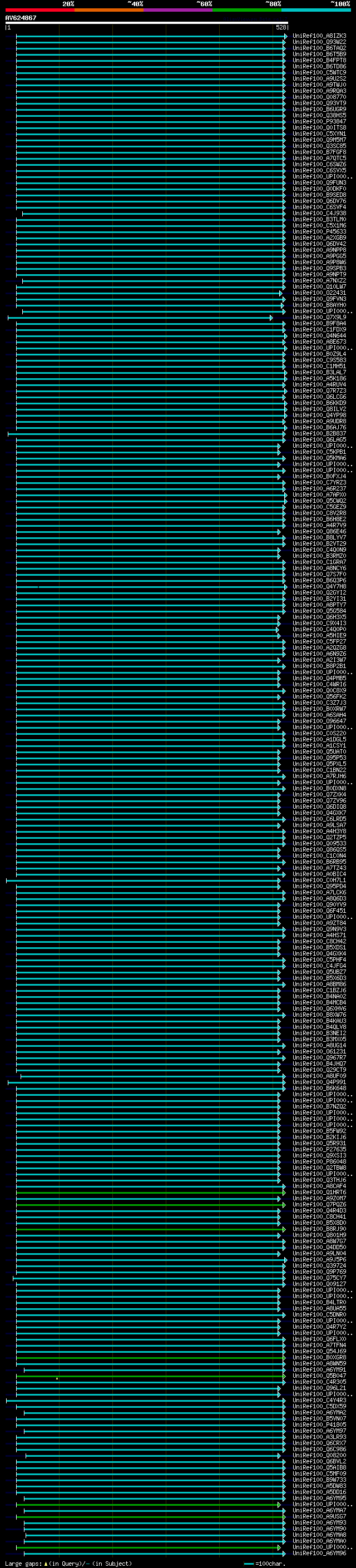
Task: Click the '=100char.' scale legend line
Action: [248, 1564]
